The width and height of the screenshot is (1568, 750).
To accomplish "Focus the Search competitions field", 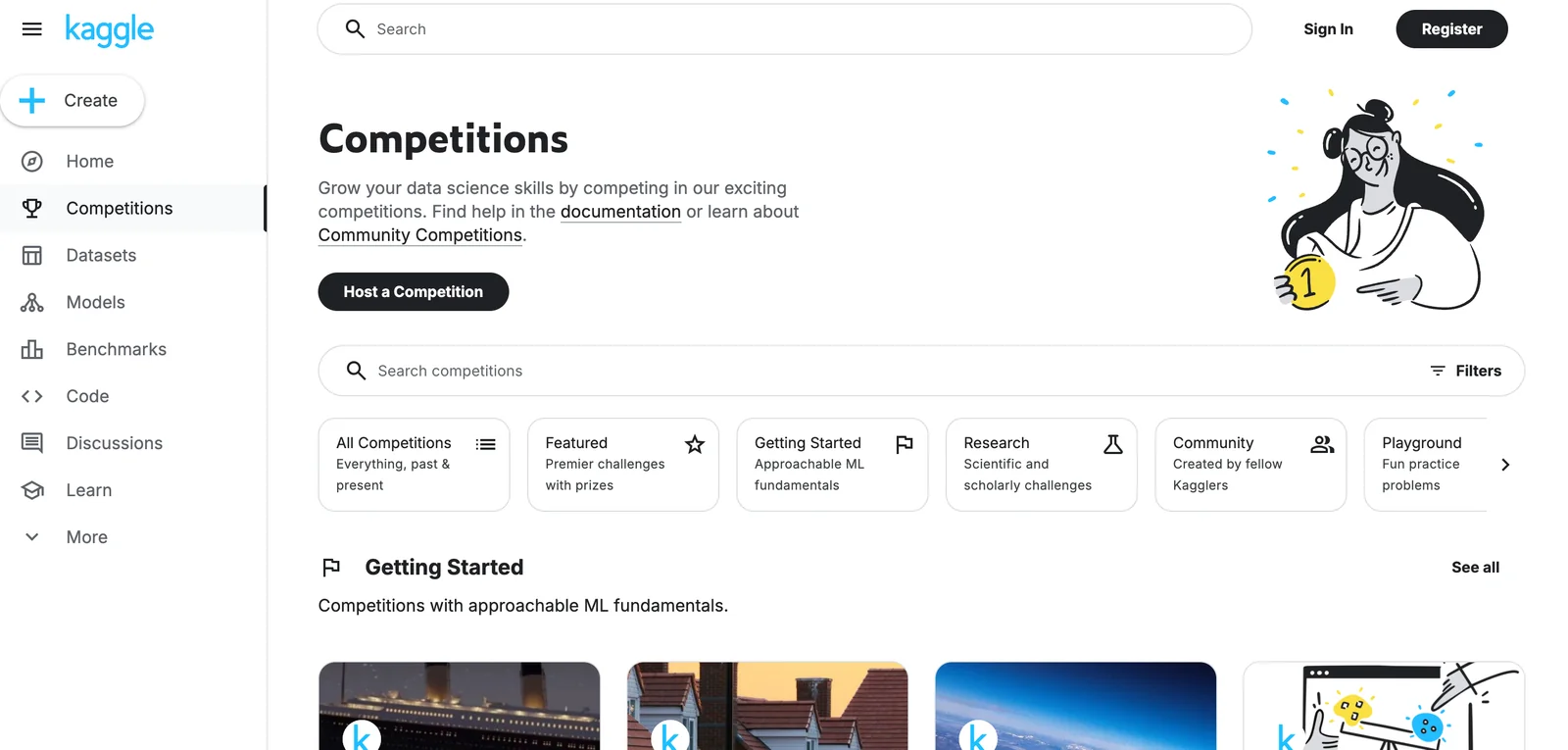I will [882, 371].
